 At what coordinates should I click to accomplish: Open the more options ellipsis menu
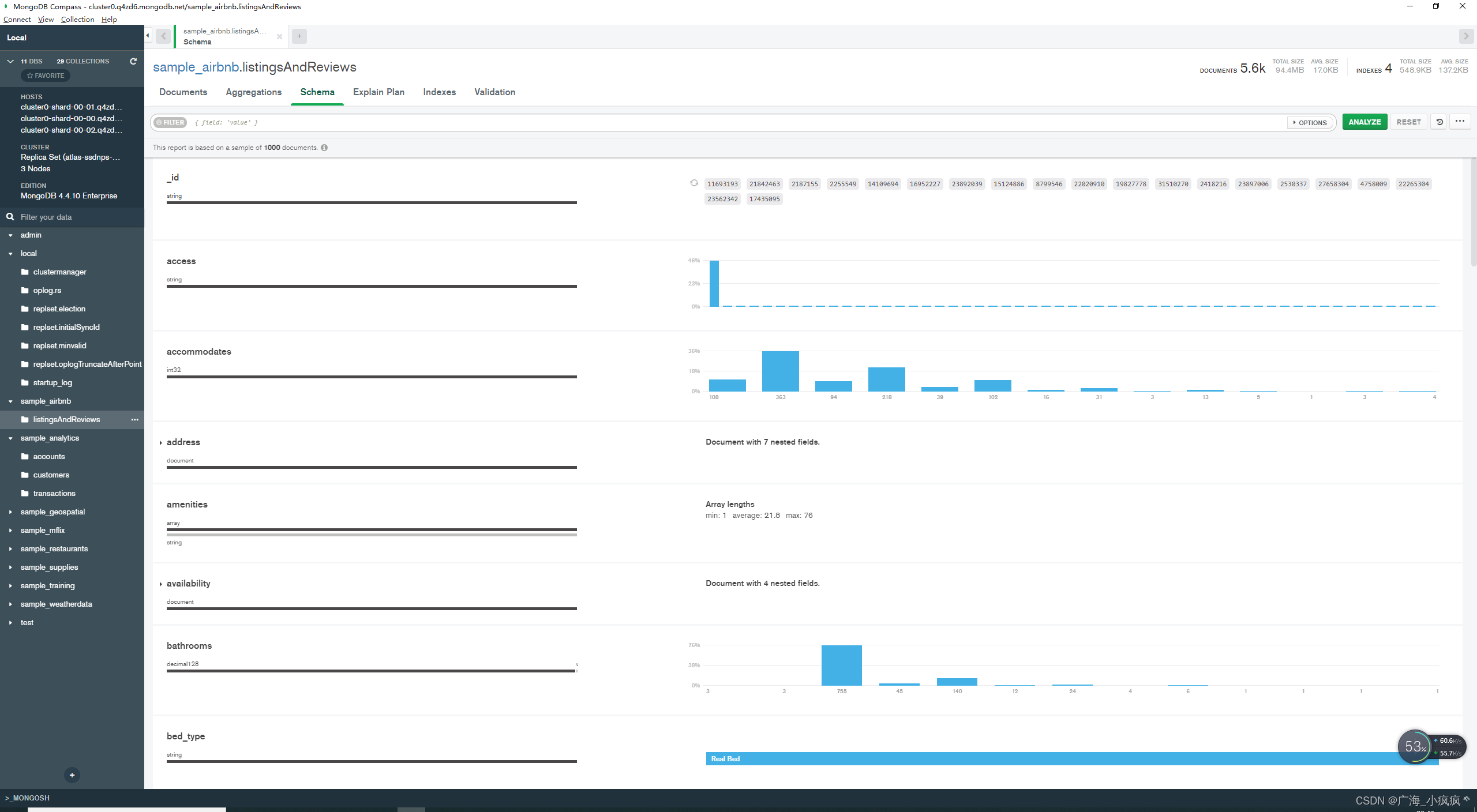coord(1460,122)
